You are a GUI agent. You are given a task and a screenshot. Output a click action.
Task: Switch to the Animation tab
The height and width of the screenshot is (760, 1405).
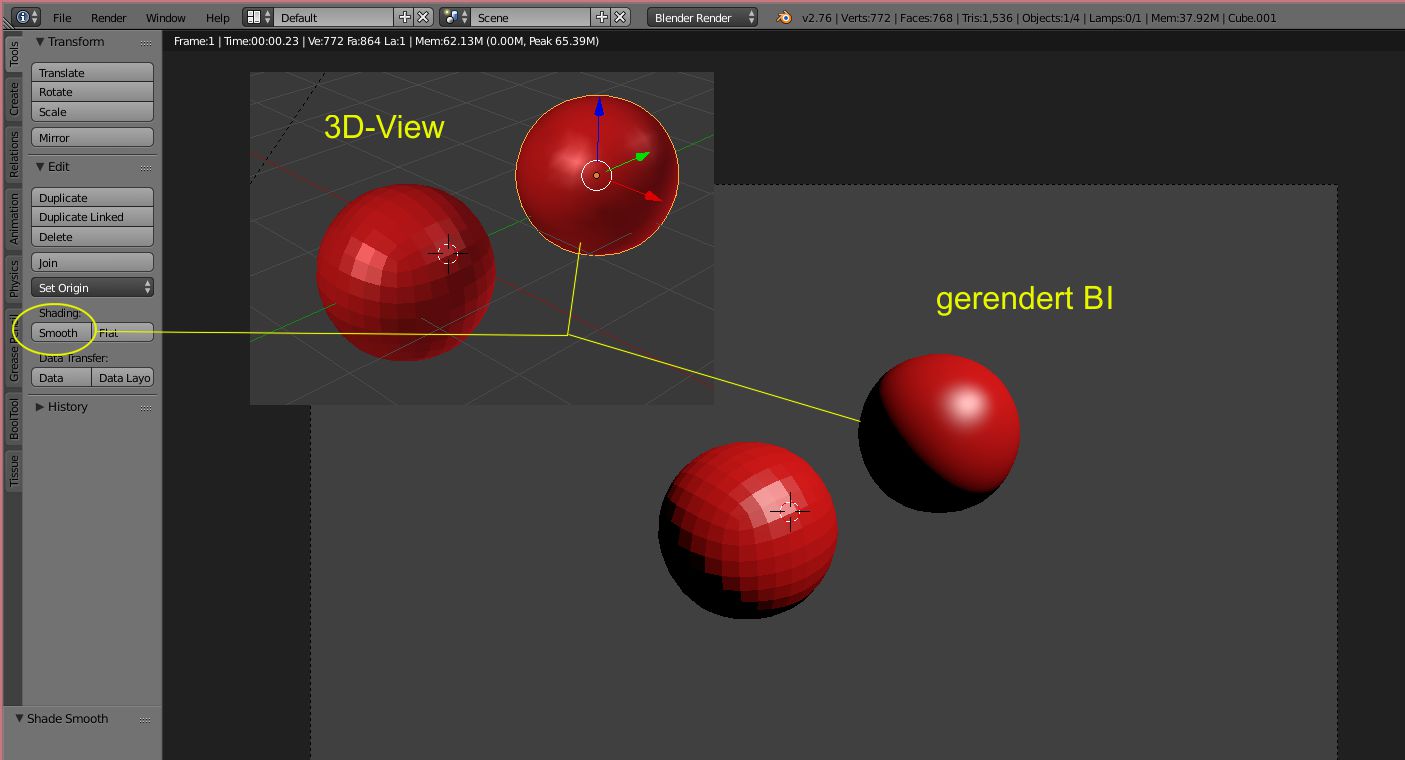pyautogui.click(x=14, y=219)
